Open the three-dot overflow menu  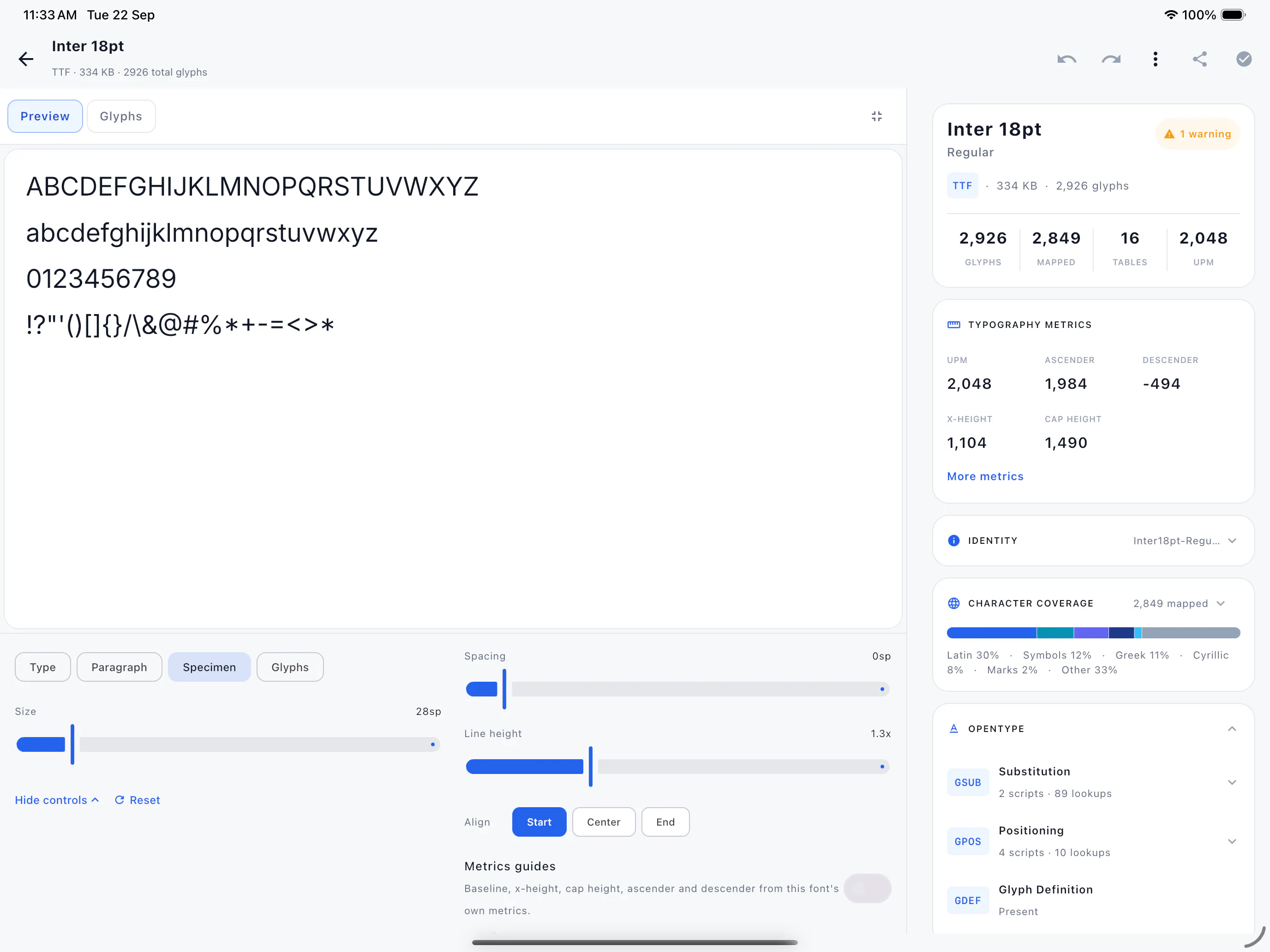coord(1155,59)
